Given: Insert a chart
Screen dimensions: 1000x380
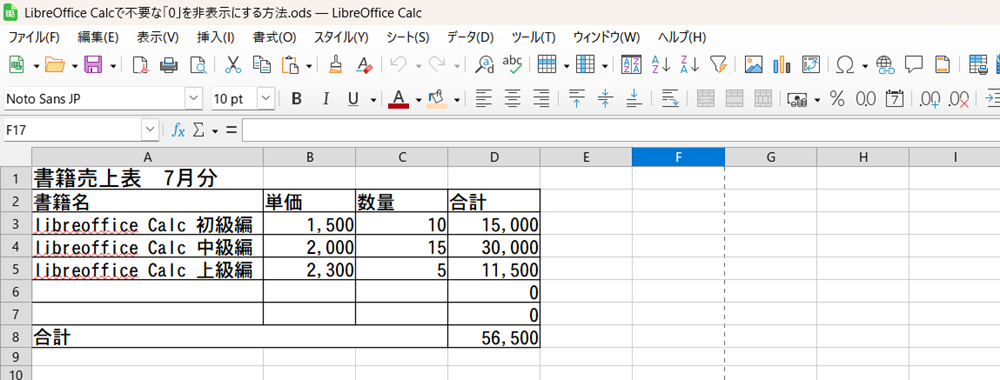Looking at the screenshot, I should coord(782,64).
